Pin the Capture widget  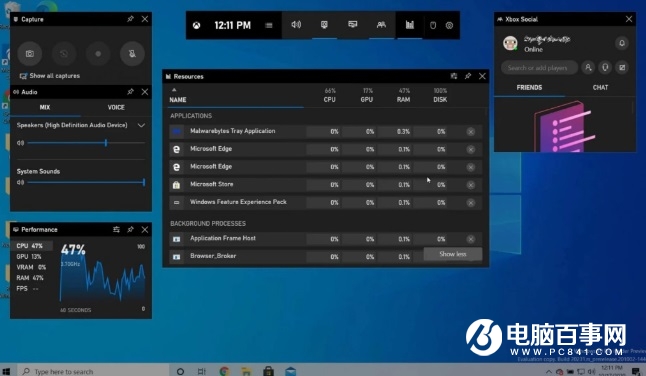tap(130, 19)
